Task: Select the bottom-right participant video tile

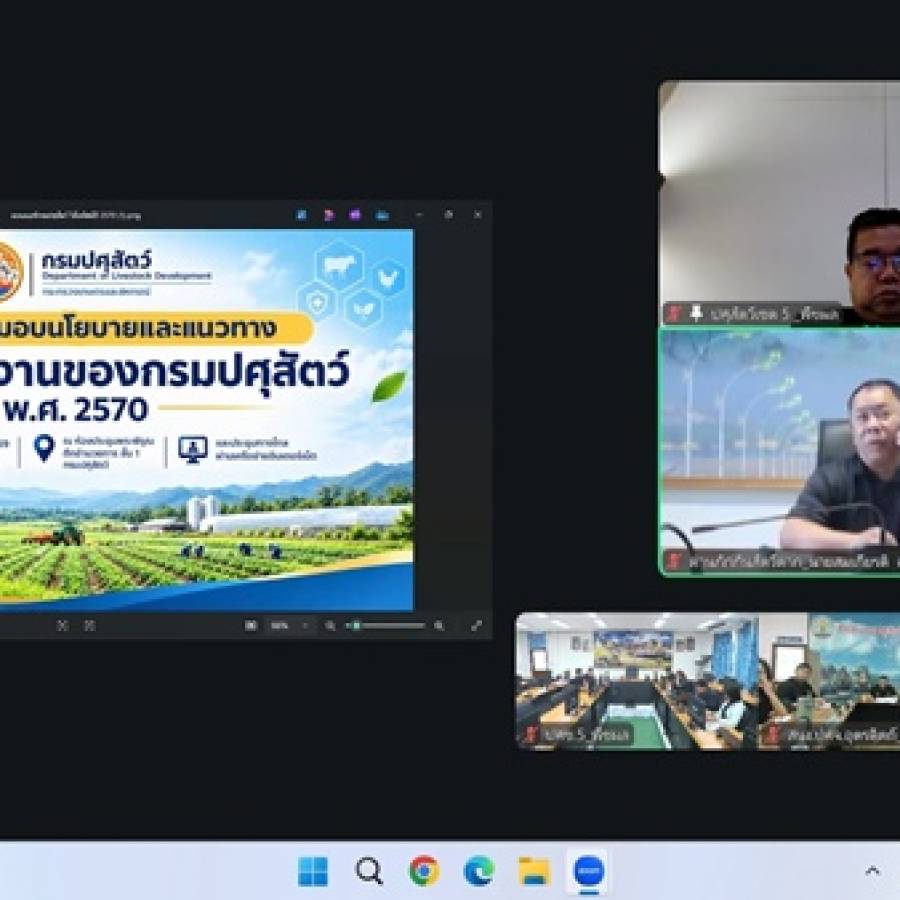Action: pyautogui.click(x=829, y=681)
